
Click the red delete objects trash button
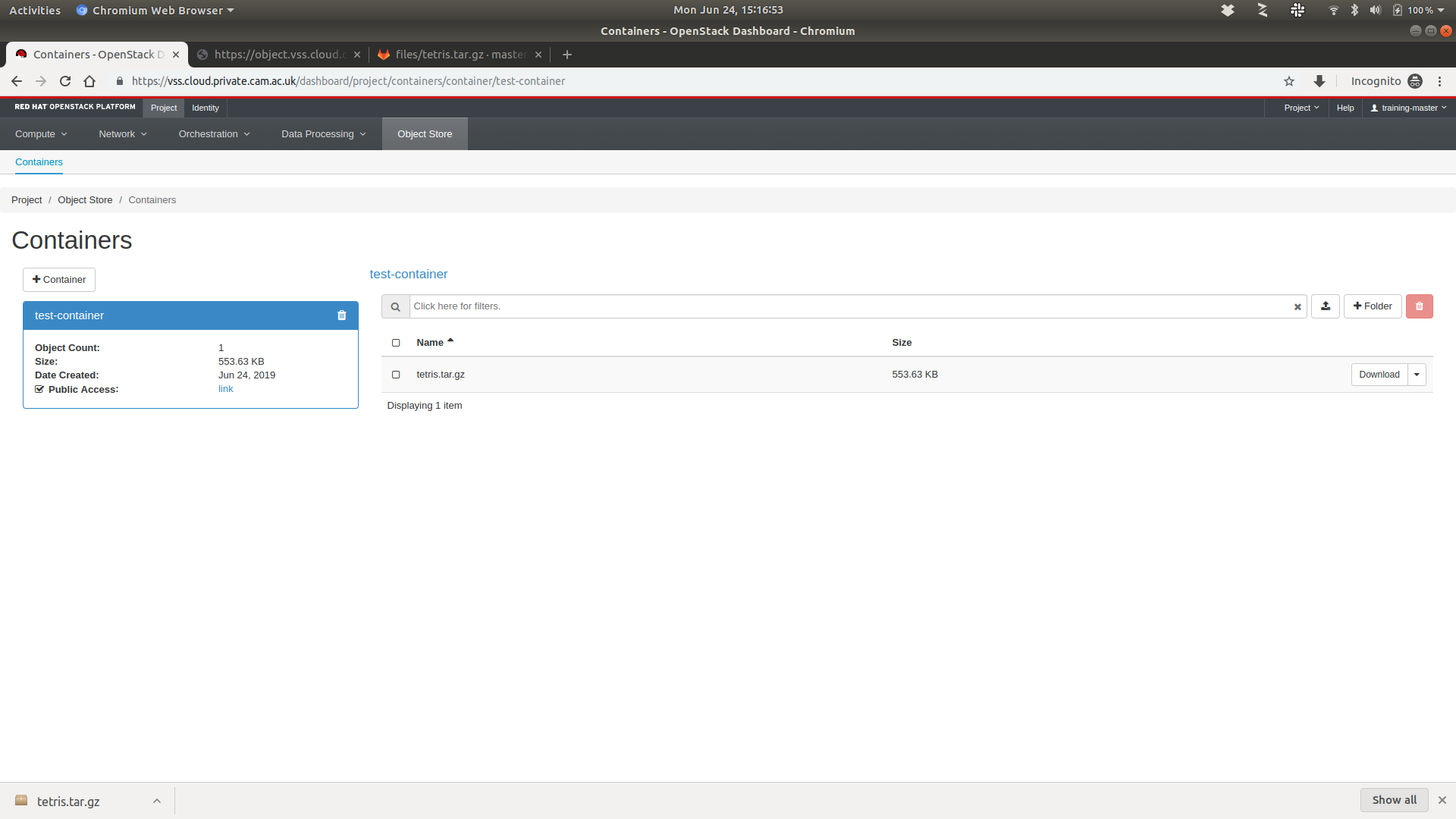(x=1418, y=306)
